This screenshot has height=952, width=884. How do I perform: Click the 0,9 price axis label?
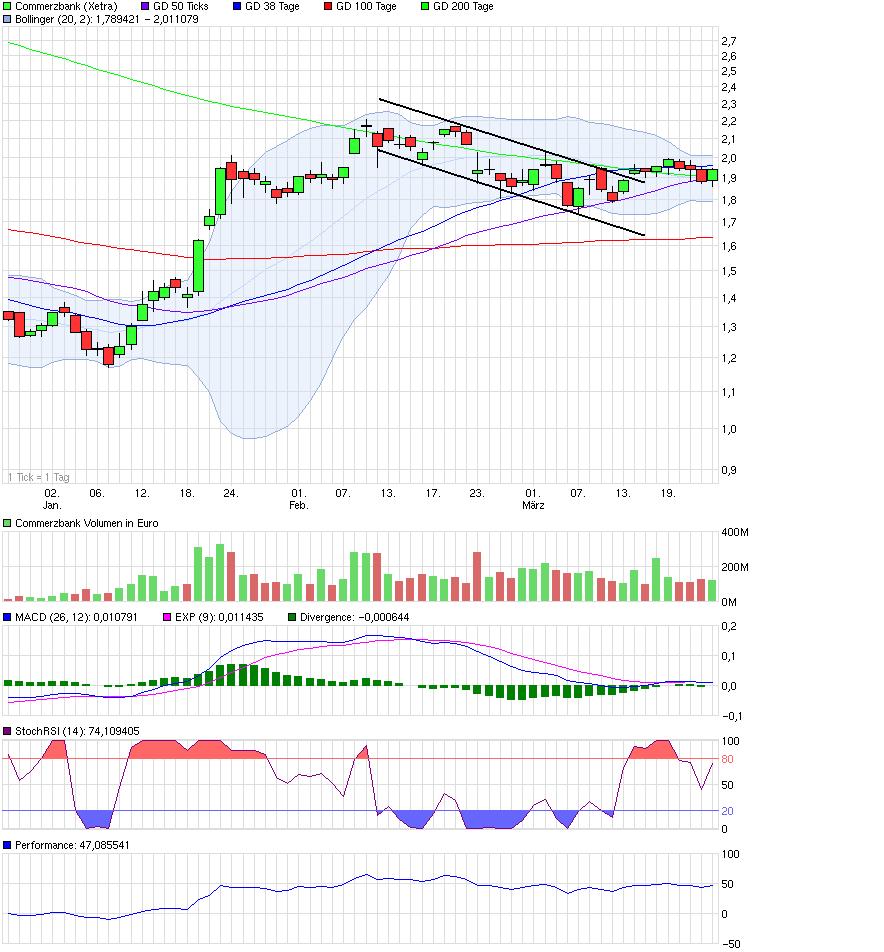coord(729,471)
